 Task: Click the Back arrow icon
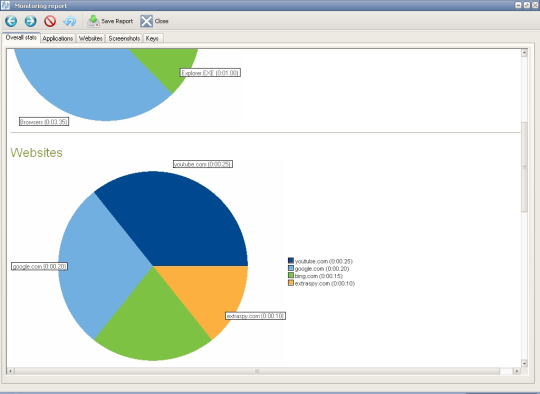11,21
